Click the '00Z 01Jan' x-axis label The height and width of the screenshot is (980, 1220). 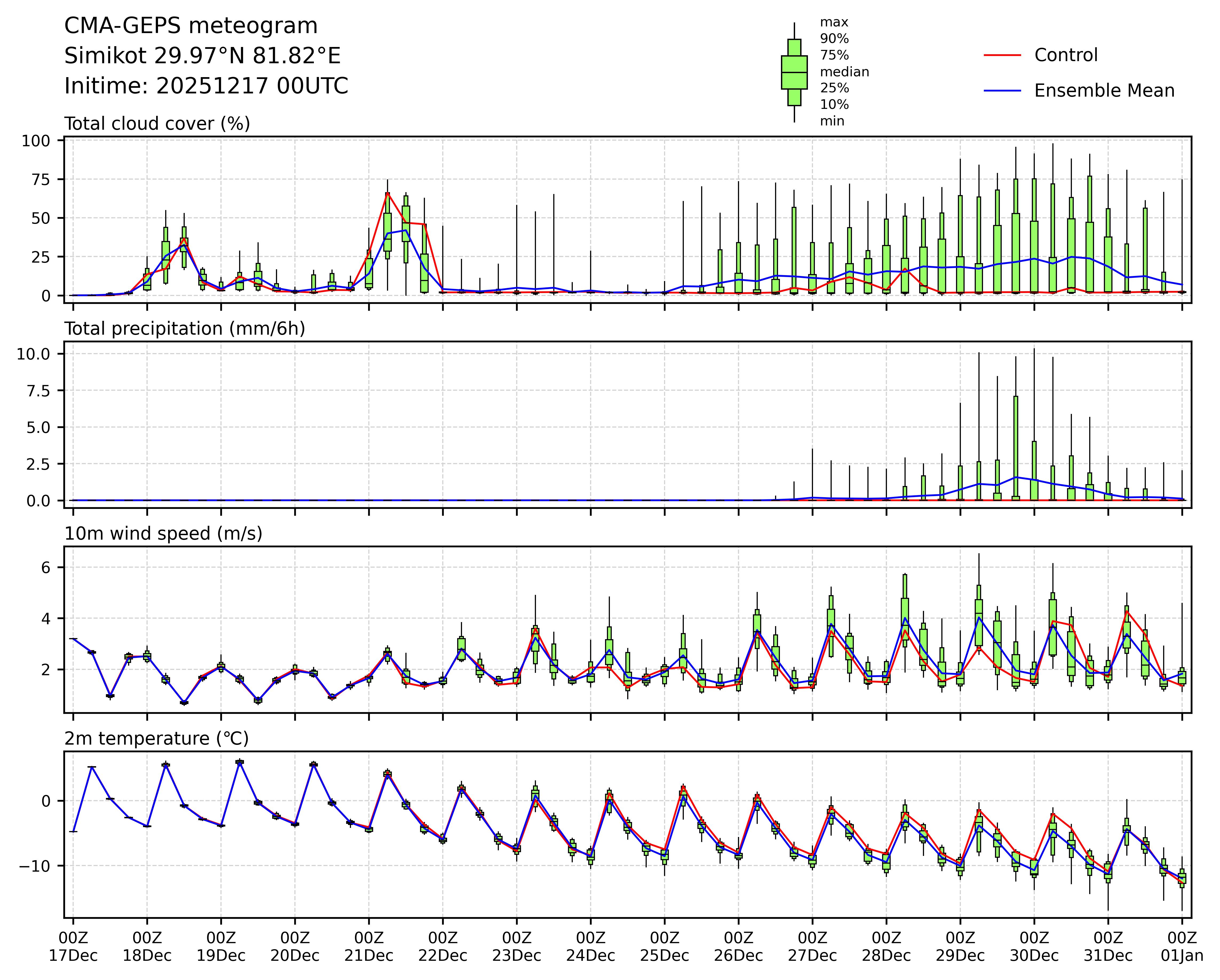point(1182,947)
